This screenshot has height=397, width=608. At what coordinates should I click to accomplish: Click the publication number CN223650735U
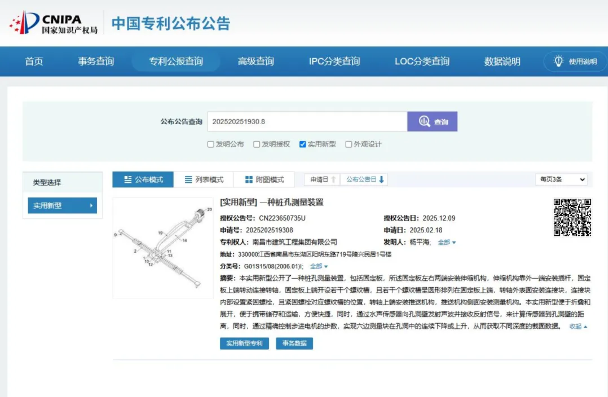[282, 218]
